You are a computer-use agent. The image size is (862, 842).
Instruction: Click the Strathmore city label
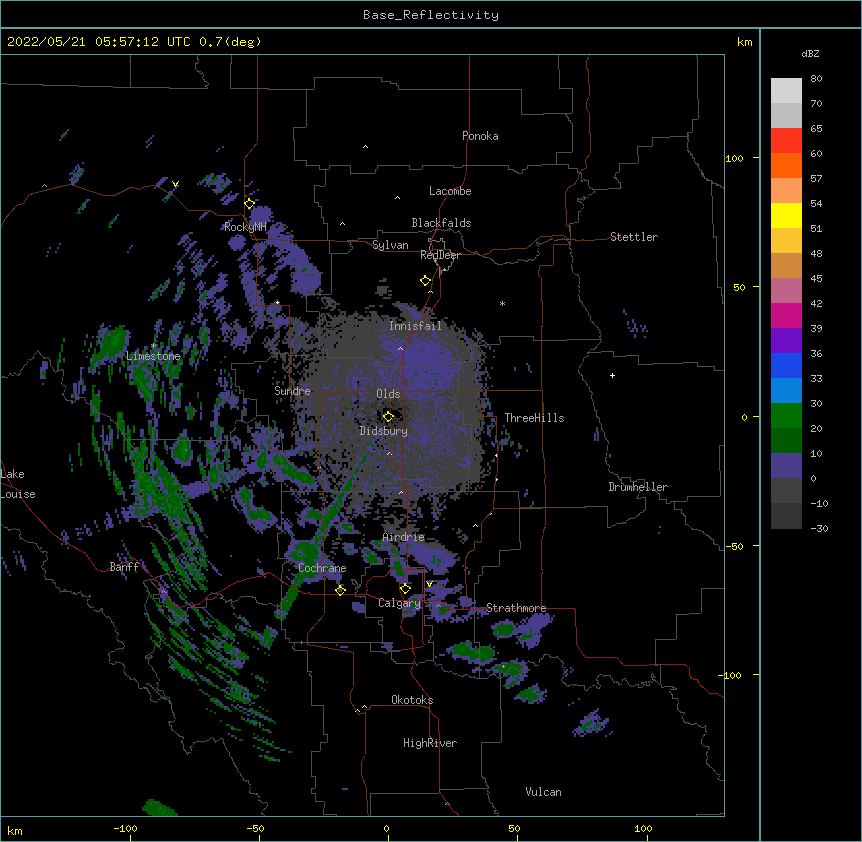click(x=516, y=608)
